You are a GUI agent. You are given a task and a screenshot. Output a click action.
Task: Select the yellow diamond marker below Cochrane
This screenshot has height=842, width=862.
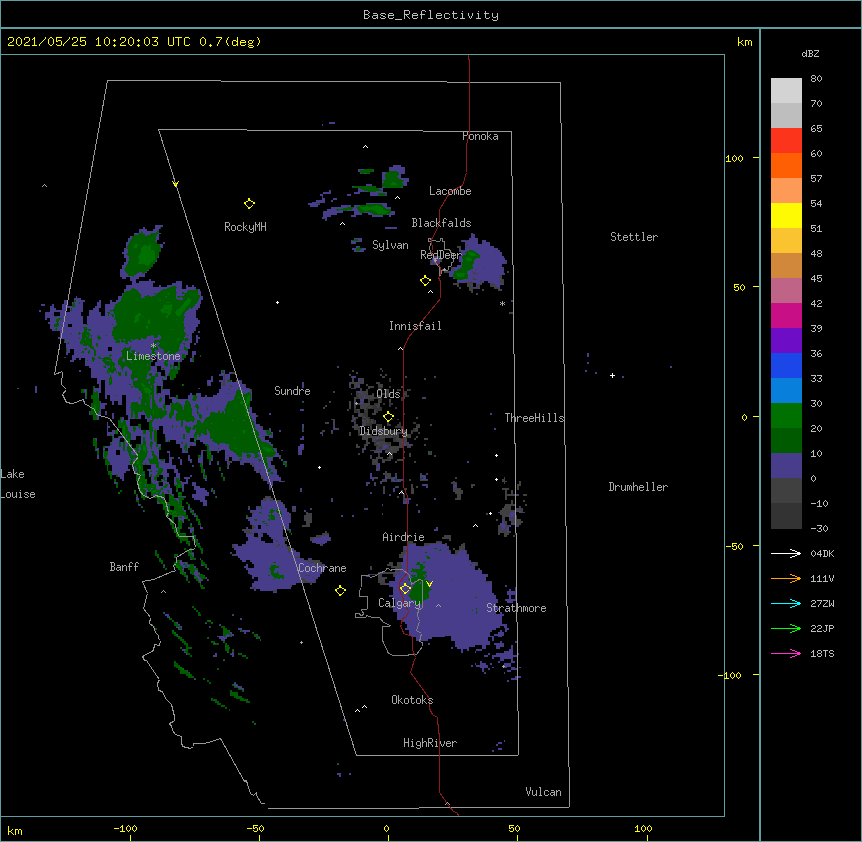click(340, 590)
